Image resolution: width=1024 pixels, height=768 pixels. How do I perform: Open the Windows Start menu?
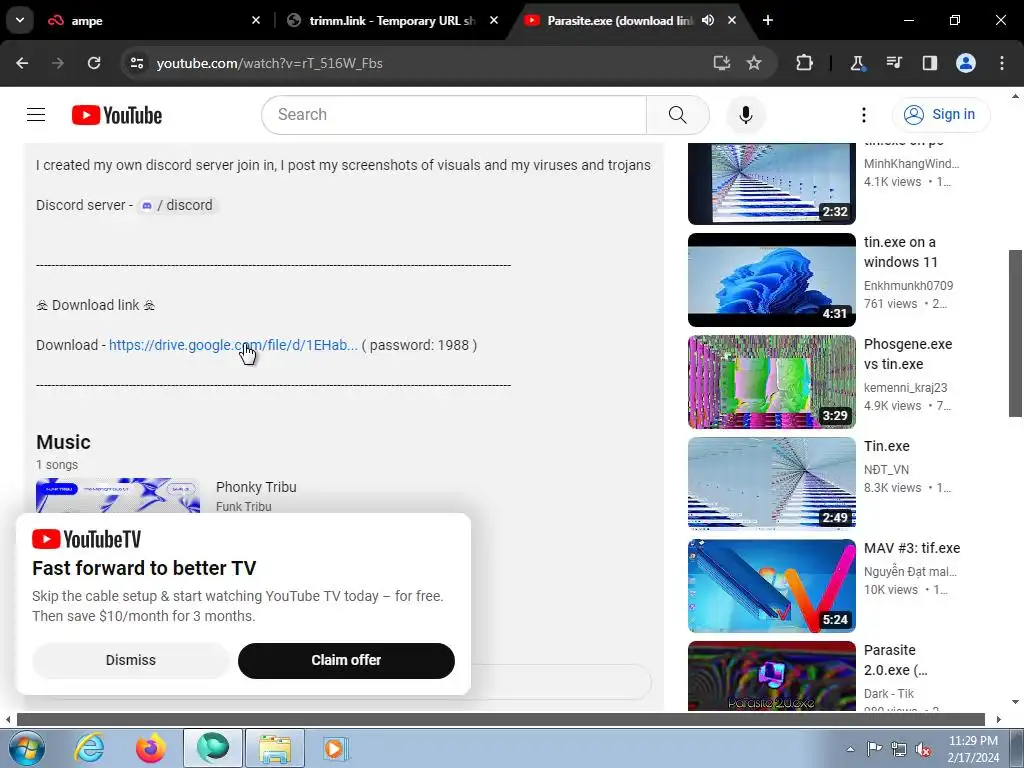click(x=27, y=748)
